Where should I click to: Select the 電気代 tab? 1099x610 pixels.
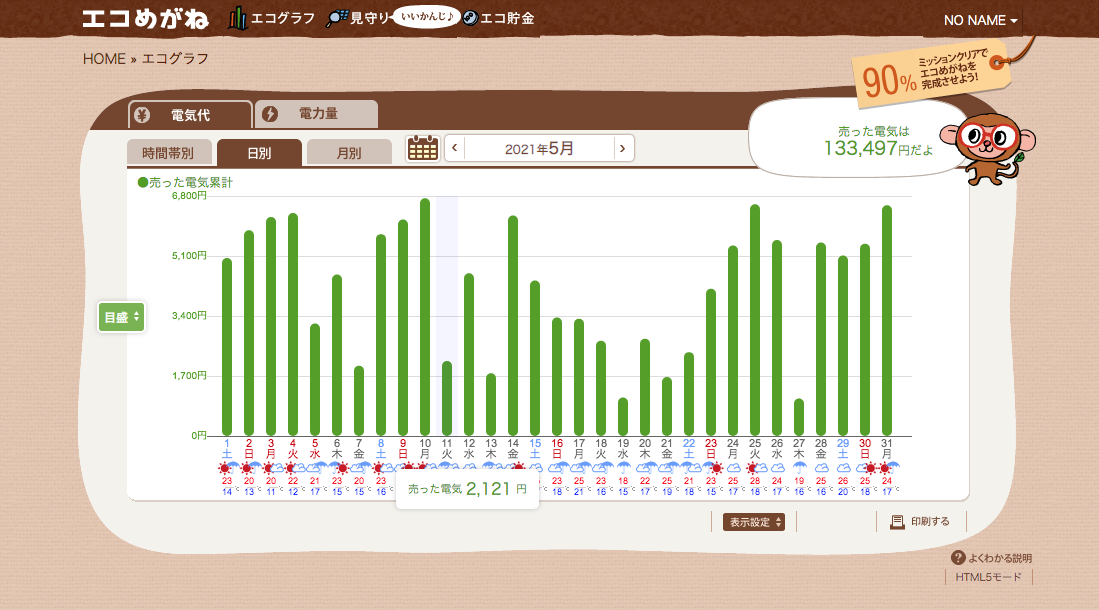tap(190, 115)
